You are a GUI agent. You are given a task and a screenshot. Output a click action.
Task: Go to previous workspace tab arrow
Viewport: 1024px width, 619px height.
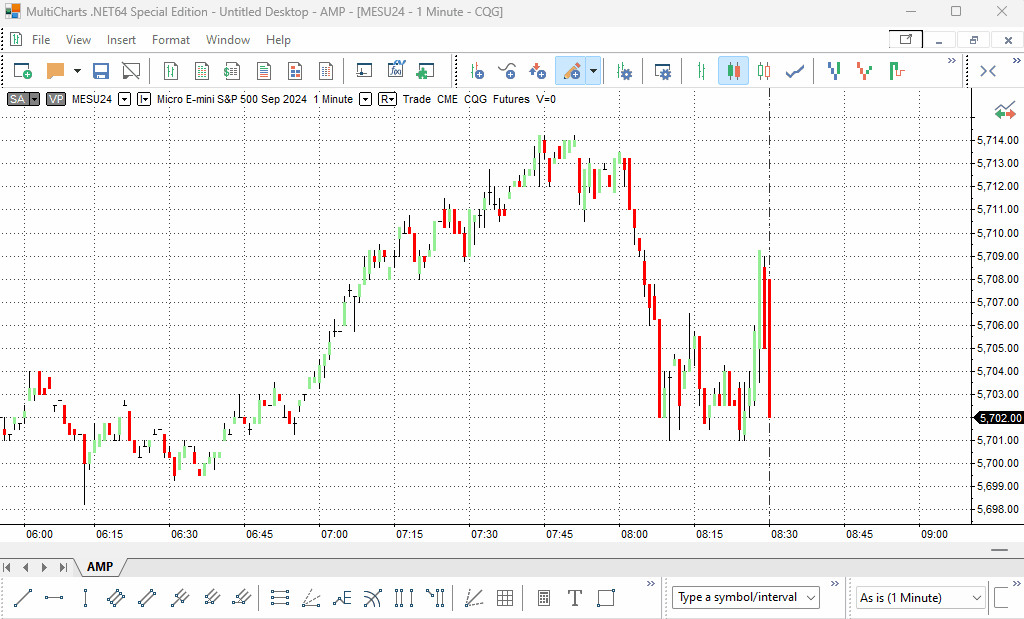tap(26, 567)
